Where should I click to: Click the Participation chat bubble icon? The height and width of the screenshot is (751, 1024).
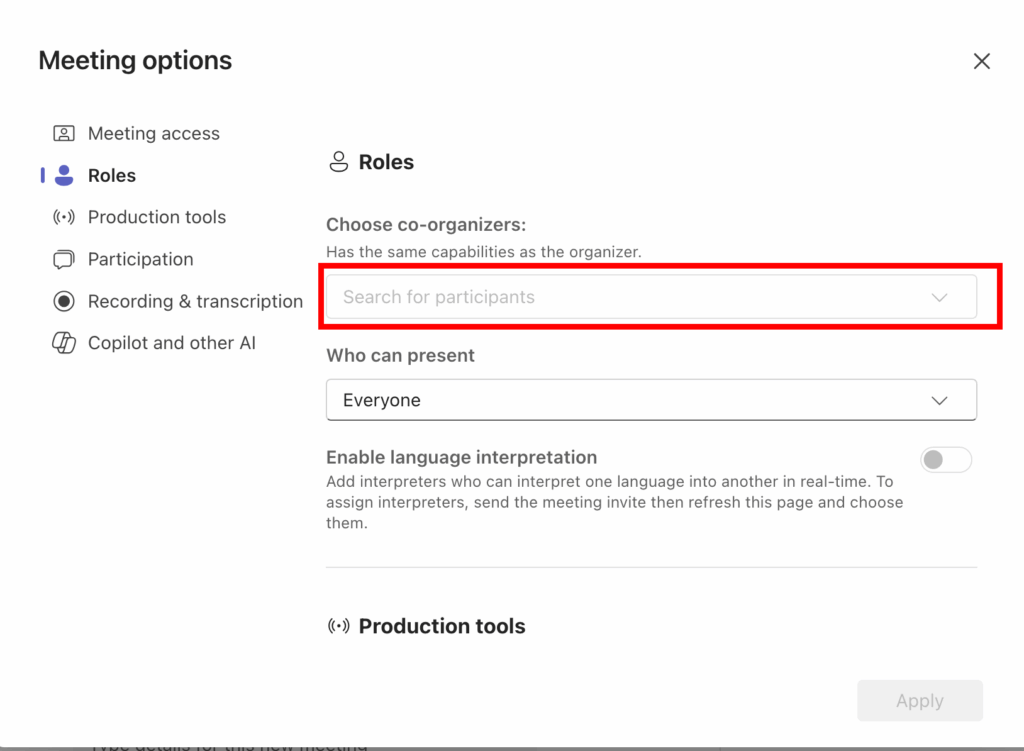64,259
